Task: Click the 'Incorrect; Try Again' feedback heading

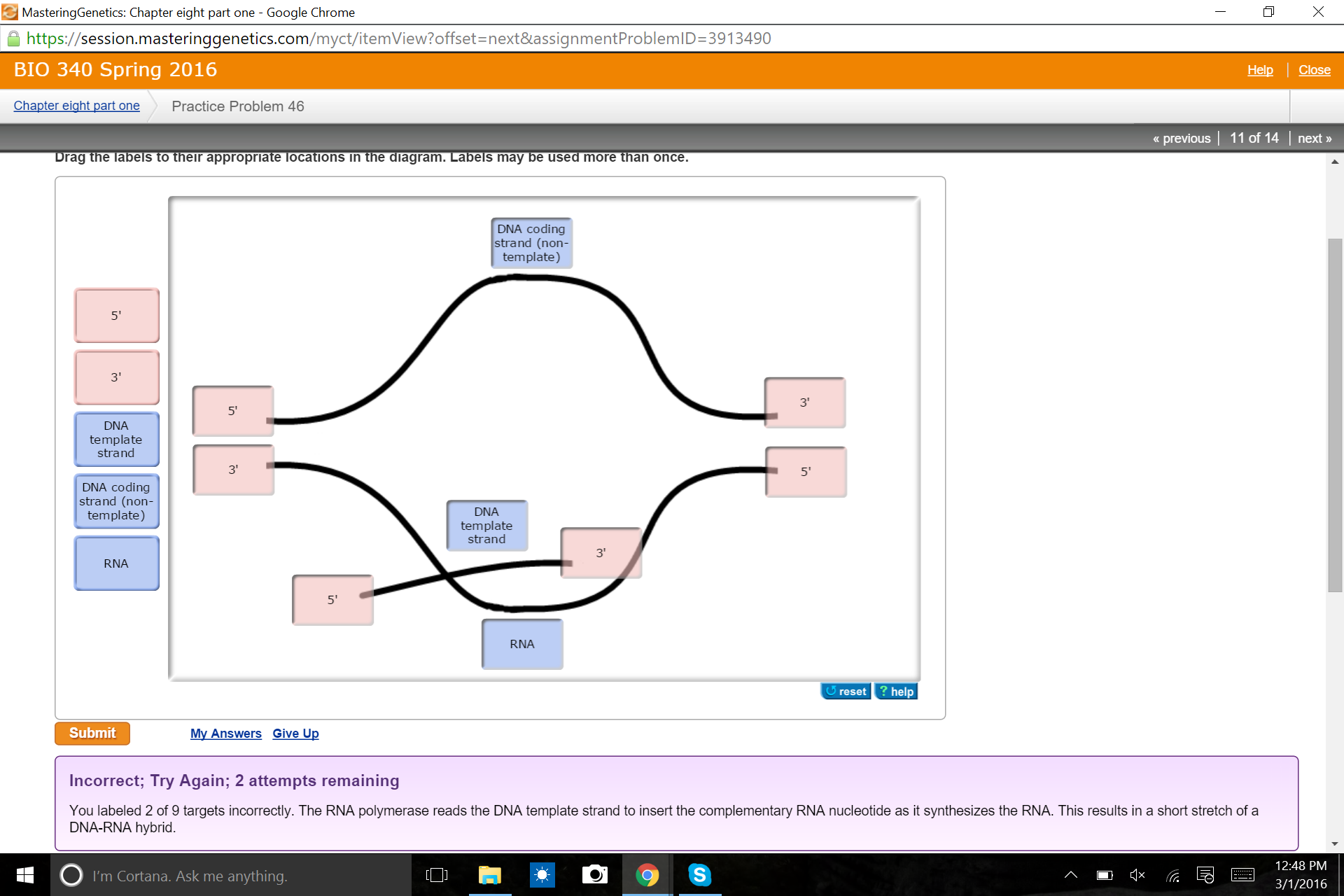Action: (234, 780)
